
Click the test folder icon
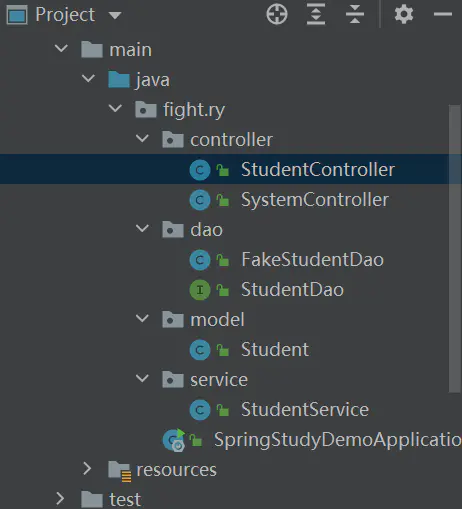point(92,499)
